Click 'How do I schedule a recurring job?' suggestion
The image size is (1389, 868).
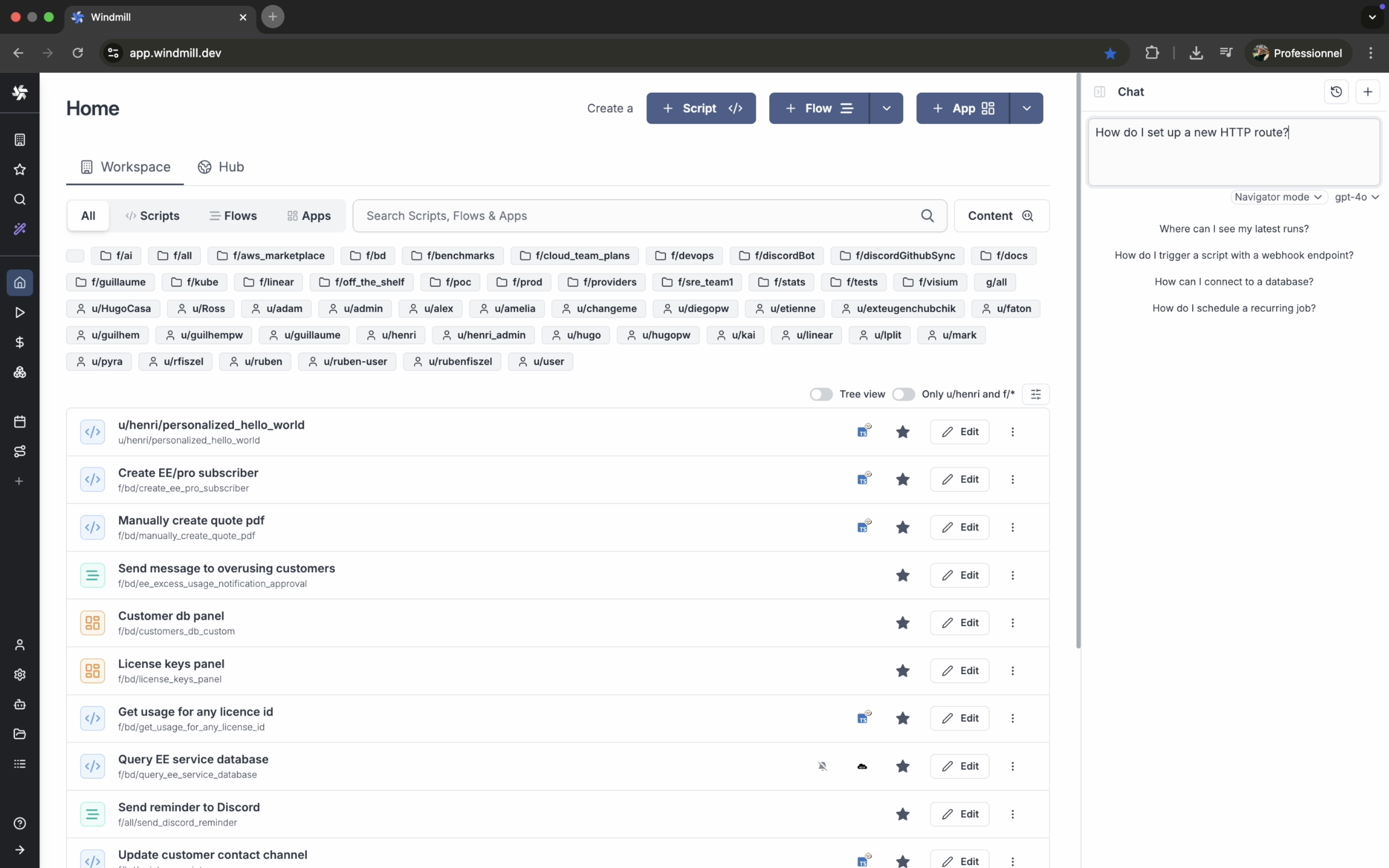tap(1234, 308)
